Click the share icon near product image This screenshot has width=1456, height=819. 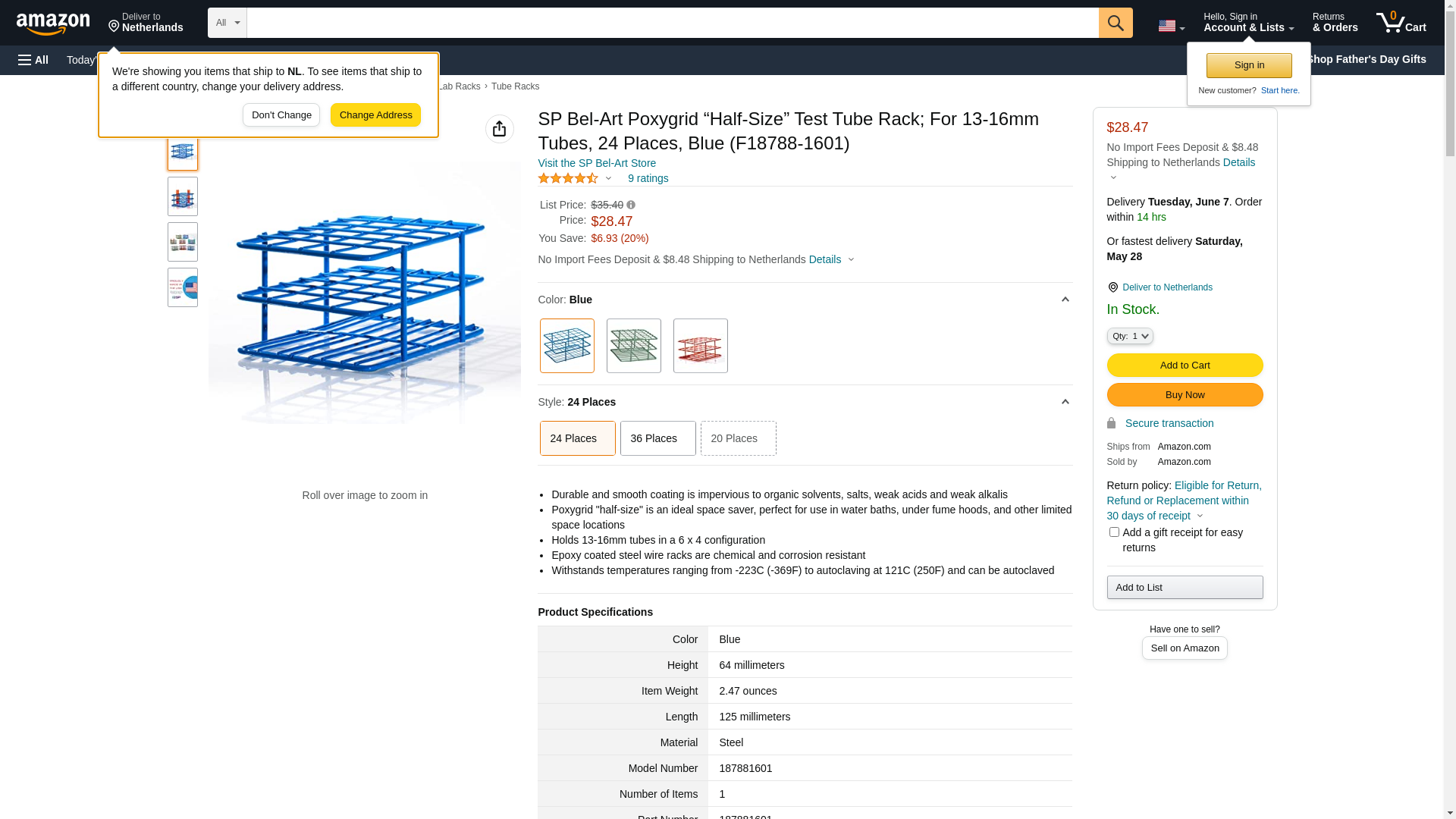[x=499, y=129]
